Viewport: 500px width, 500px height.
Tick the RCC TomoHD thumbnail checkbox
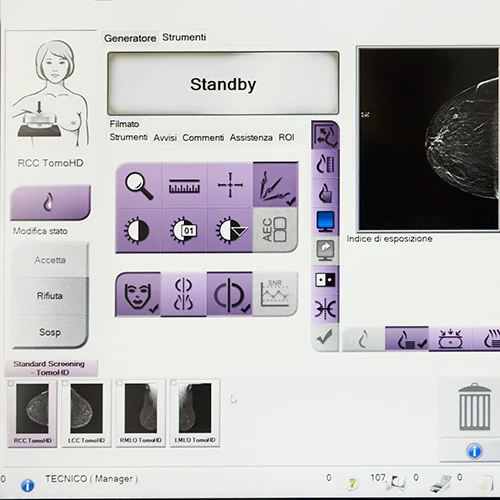(11, 384)
